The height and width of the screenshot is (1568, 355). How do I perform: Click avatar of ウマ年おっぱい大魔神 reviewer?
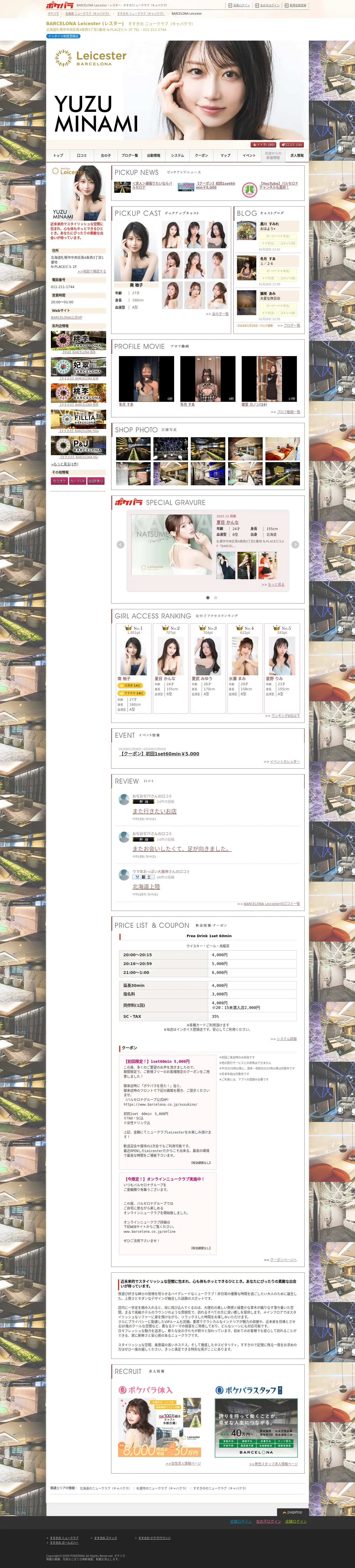[124, 875]
